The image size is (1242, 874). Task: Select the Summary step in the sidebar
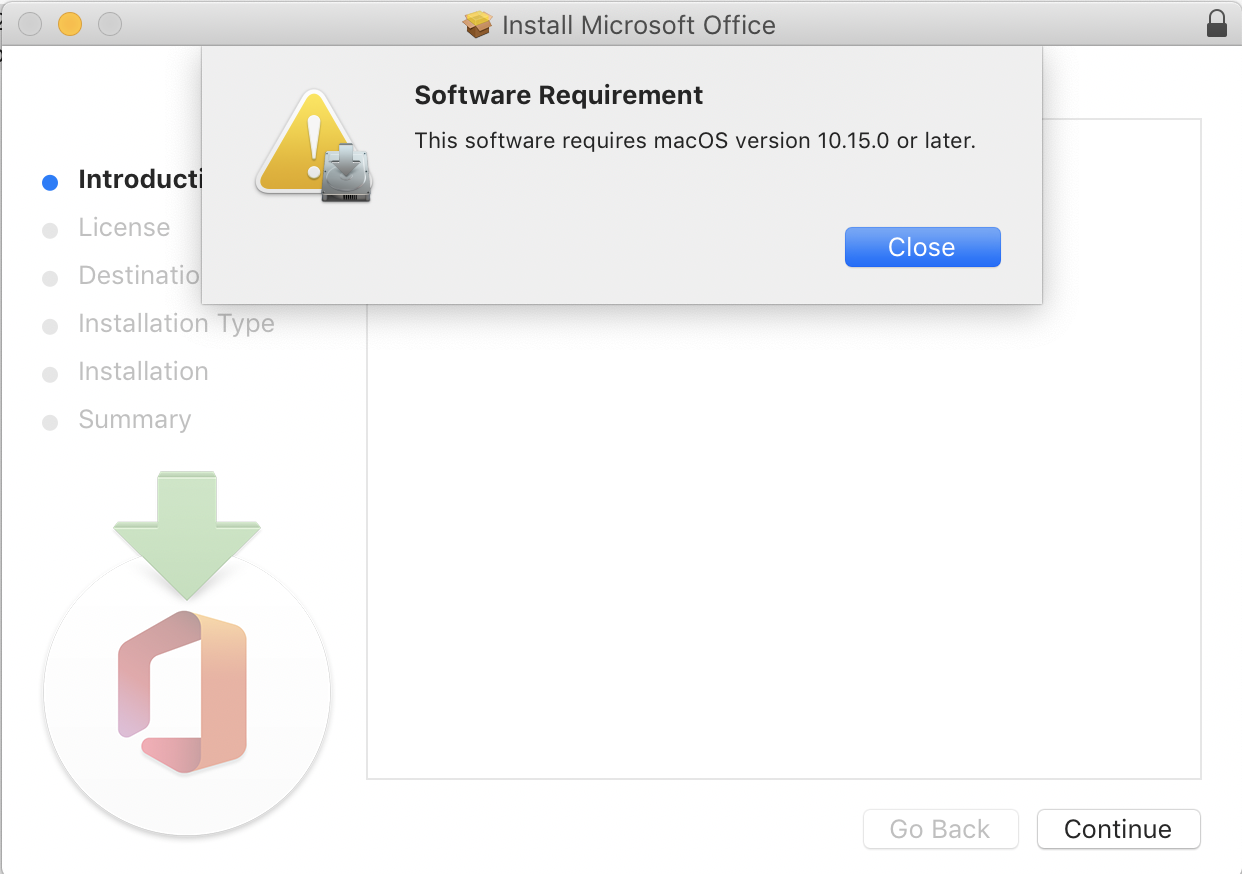(134, 420)
